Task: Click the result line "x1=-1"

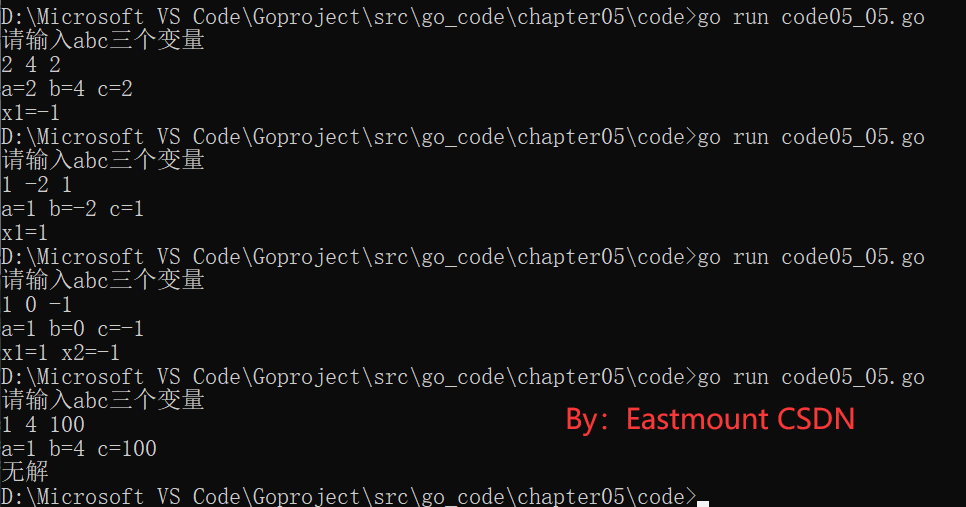Action: pyautogui.click(x=31, y=113)
